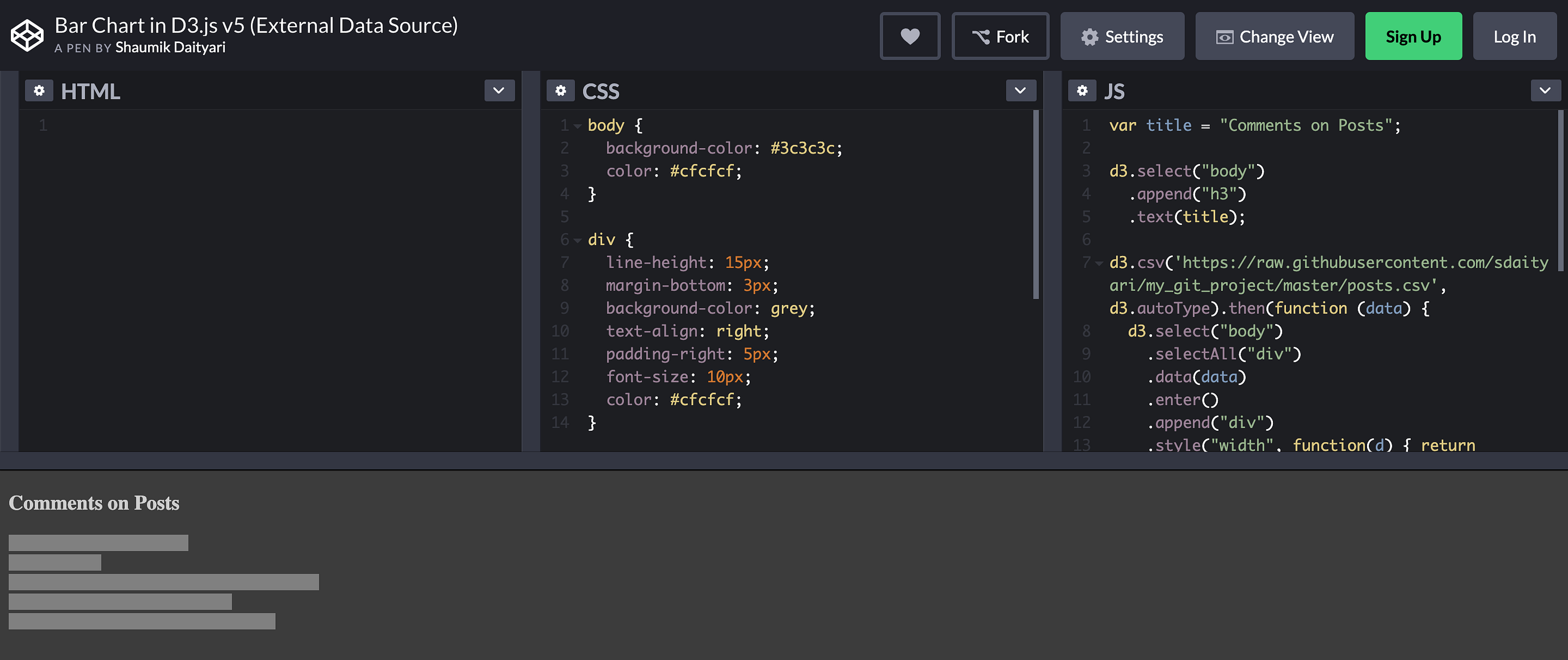Image resolution: width=1568 pixels, height=660 pixels.
Task: Expand the CSS panel dropdown chevron
Action: coord(1020,91)
